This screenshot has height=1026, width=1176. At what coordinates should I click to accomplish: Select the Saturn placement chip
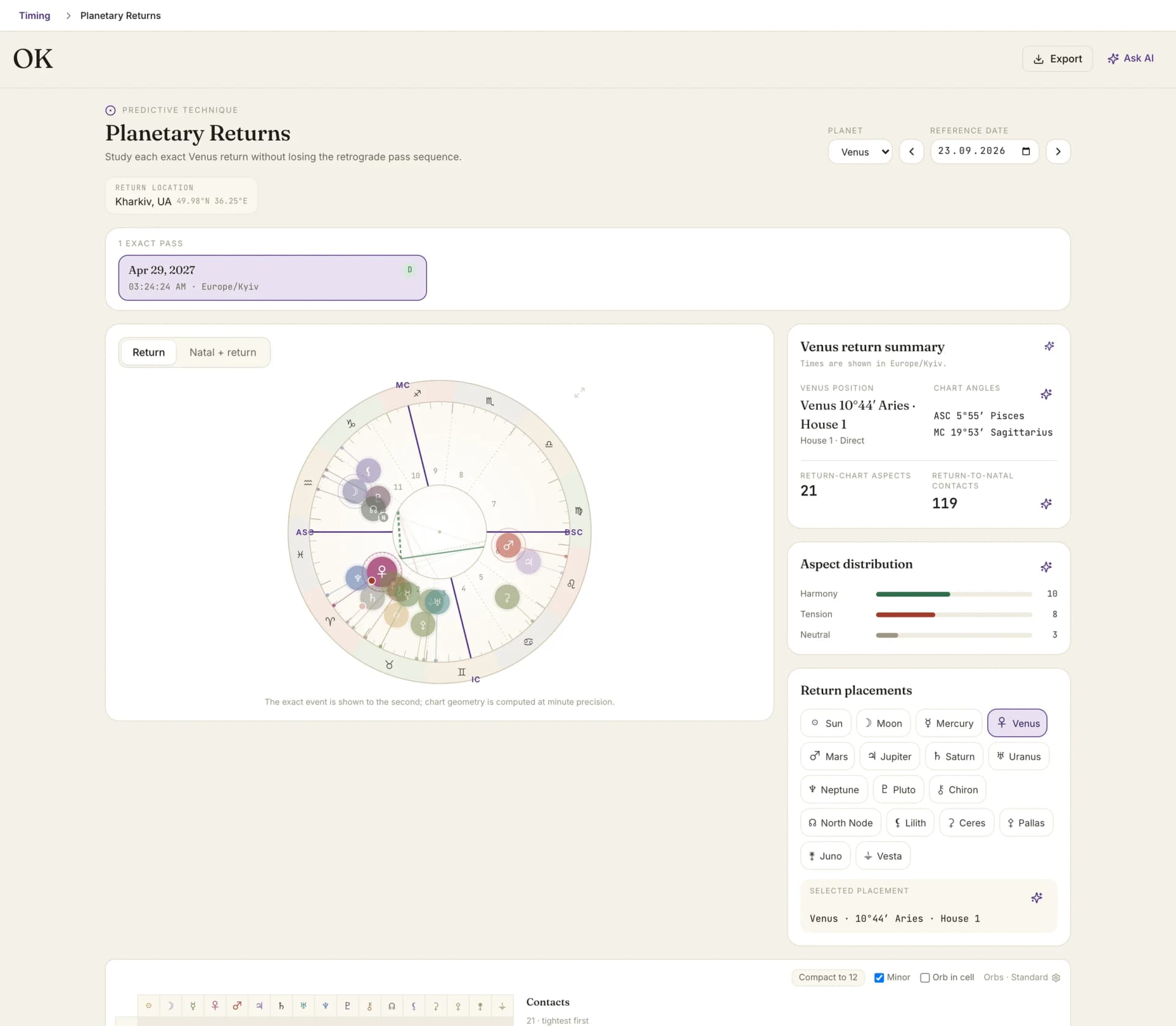[x=954, y=756]
